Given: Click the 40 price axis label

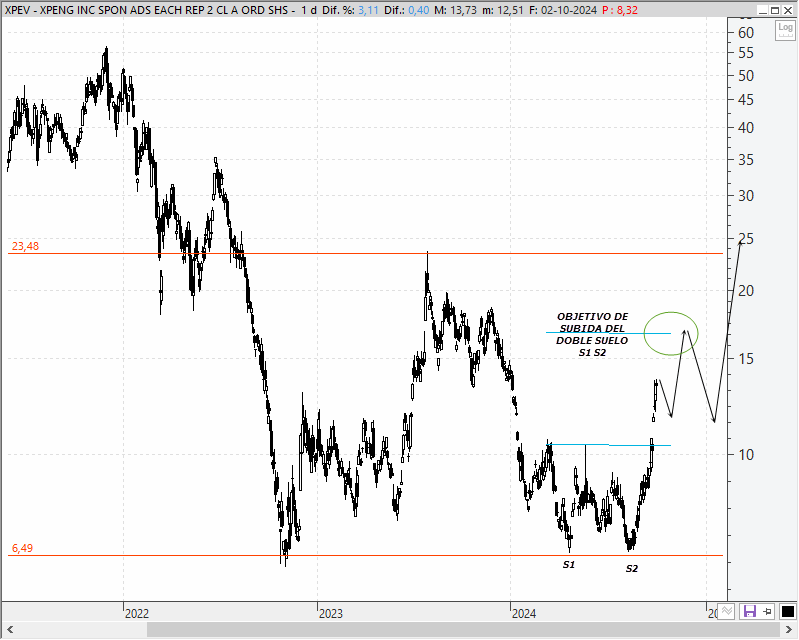Looking at the screenshot, I should tap(745, 128).
